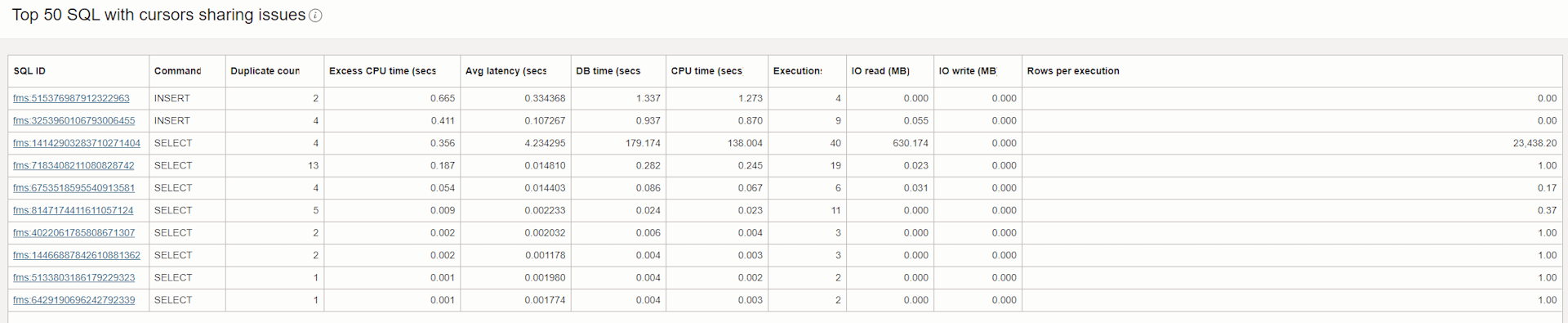Select the 0.334368 avg latency cell
The image size is (1568, 323).
pos(515,98)
